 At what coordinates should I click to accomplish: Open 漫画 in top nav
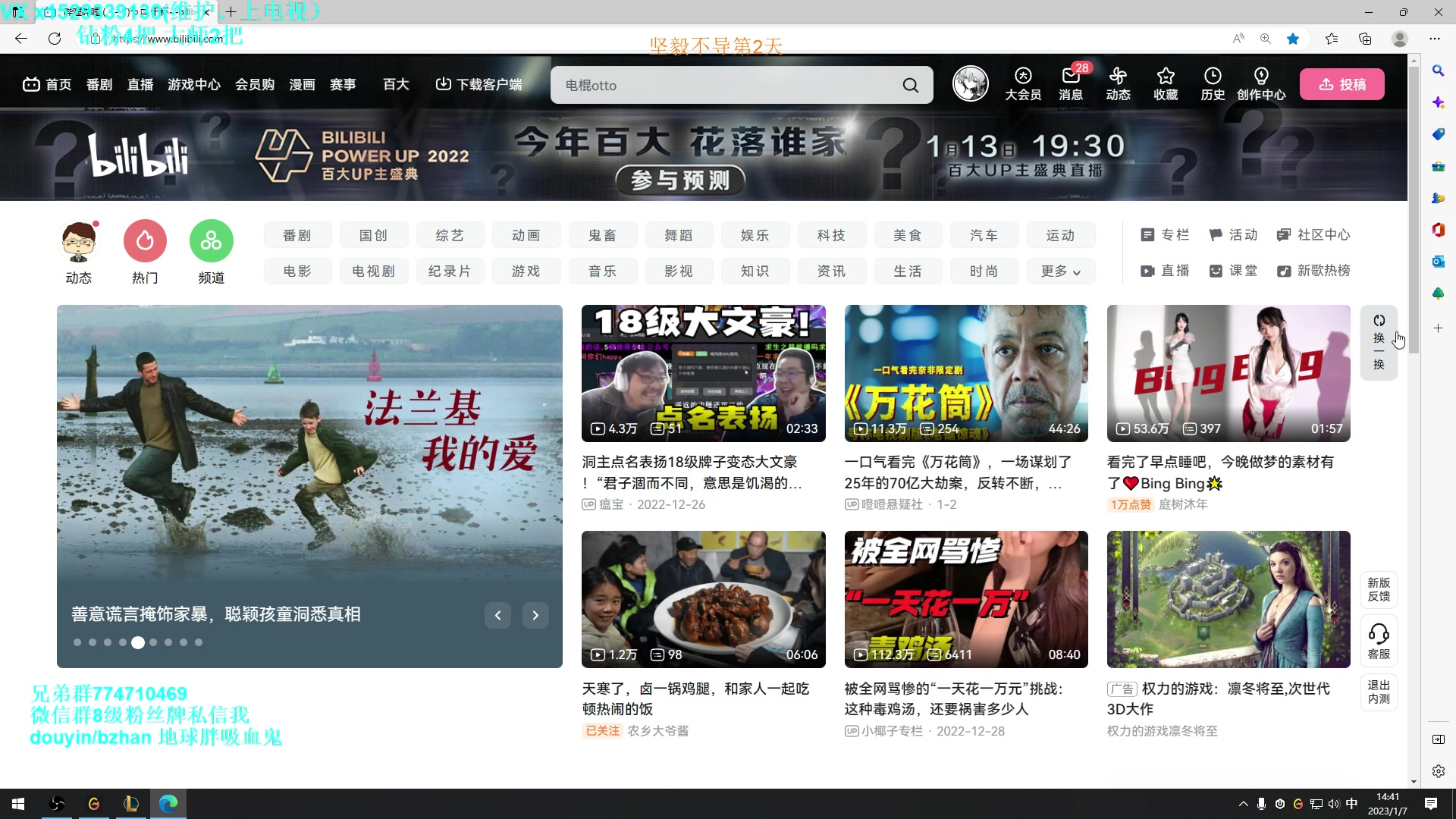pos(302,84)
